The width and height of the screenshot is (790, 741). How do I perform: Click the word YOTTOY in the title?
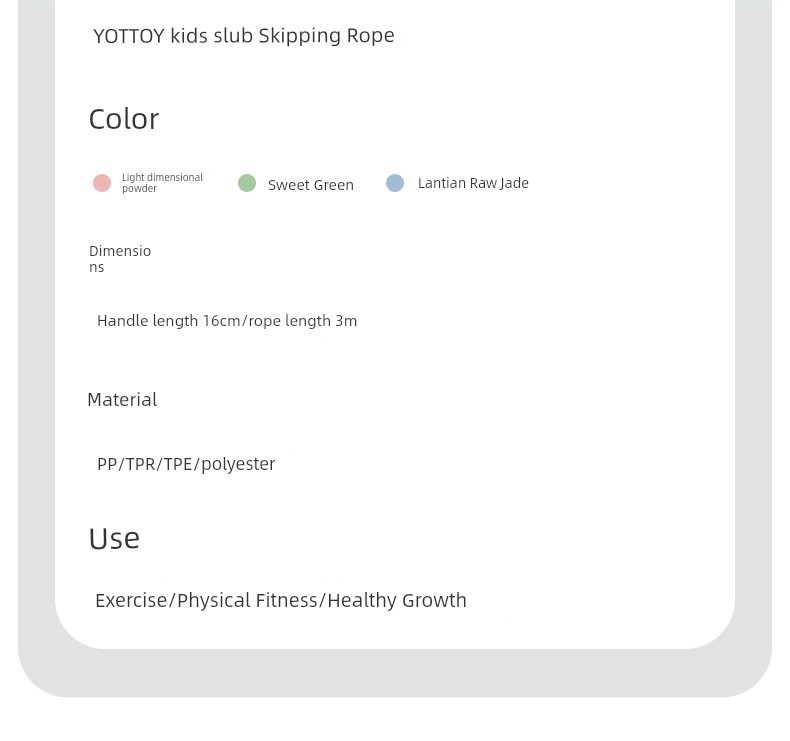tap(129, 36)
